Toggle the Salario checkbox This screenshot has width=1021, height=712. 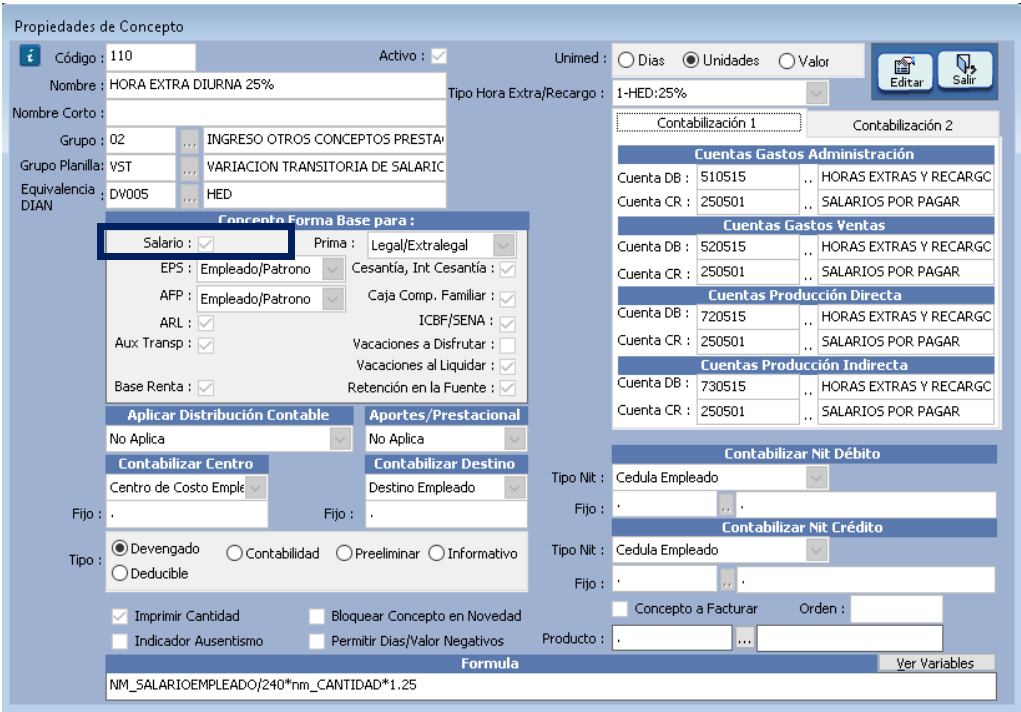pyautogui.click(x=206, y=244)
